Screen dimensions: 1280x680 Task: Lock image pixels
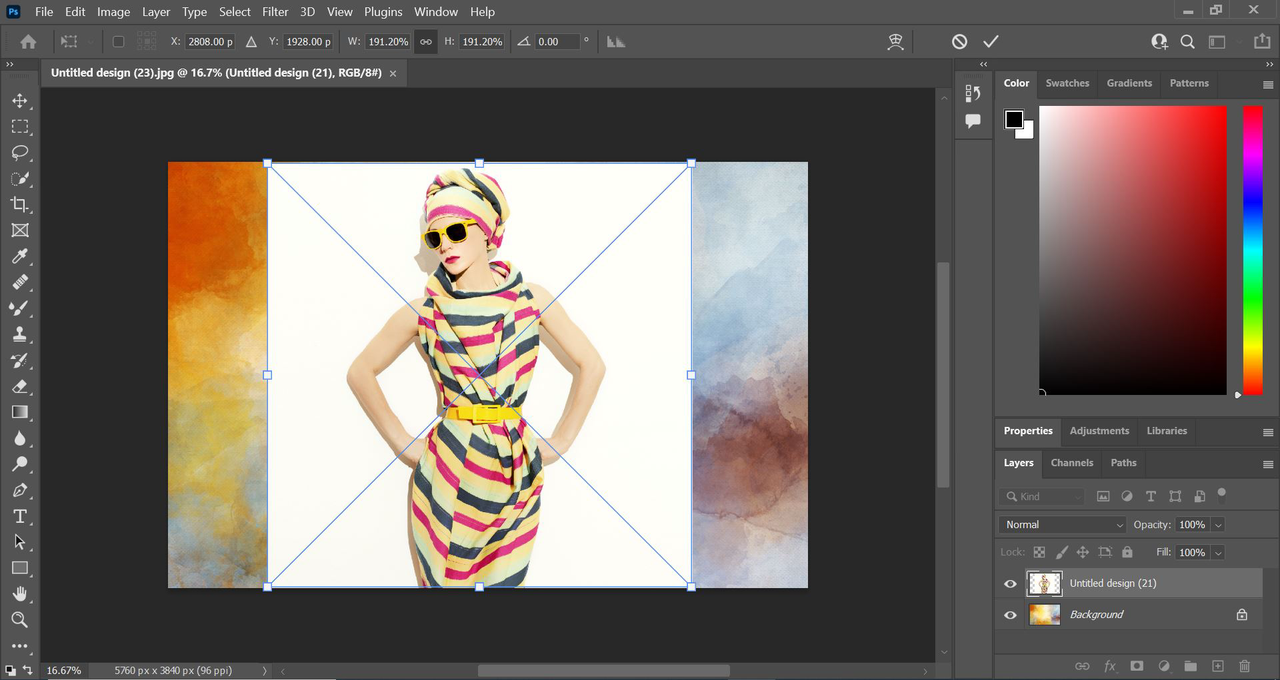(x=1062, y=552)
